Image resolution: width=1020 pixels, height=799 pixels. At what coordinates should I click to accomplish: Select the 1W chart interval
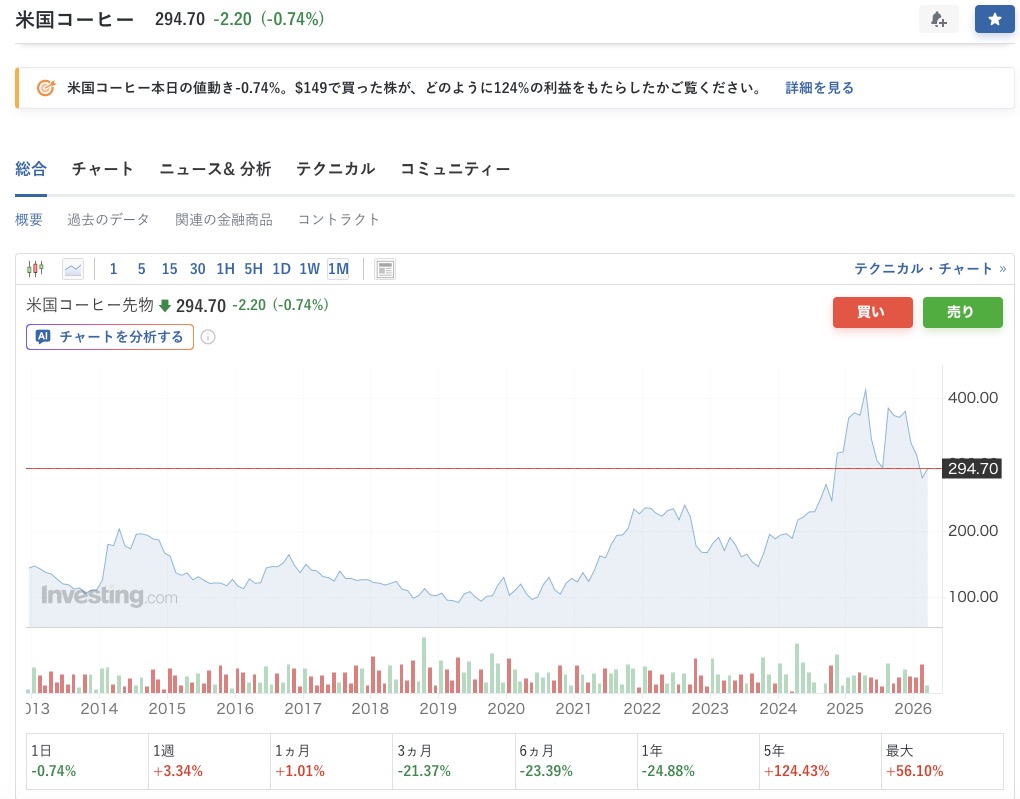[309, 268]
